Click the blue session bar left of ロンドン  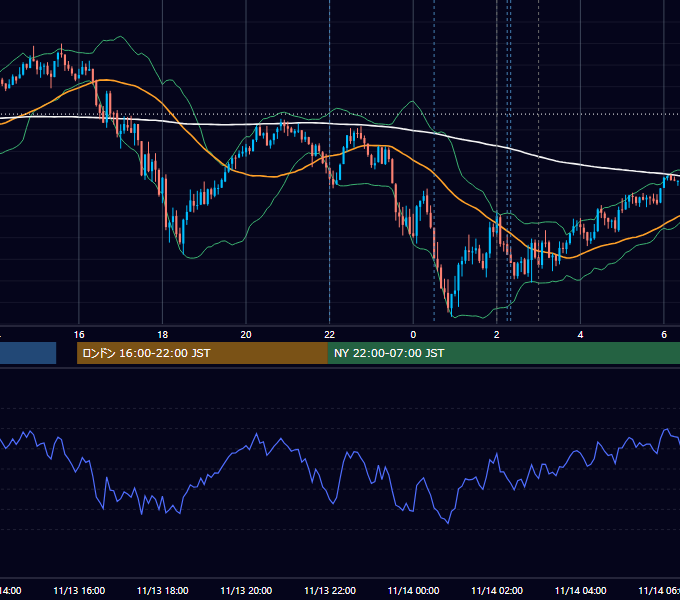[28, 353]
